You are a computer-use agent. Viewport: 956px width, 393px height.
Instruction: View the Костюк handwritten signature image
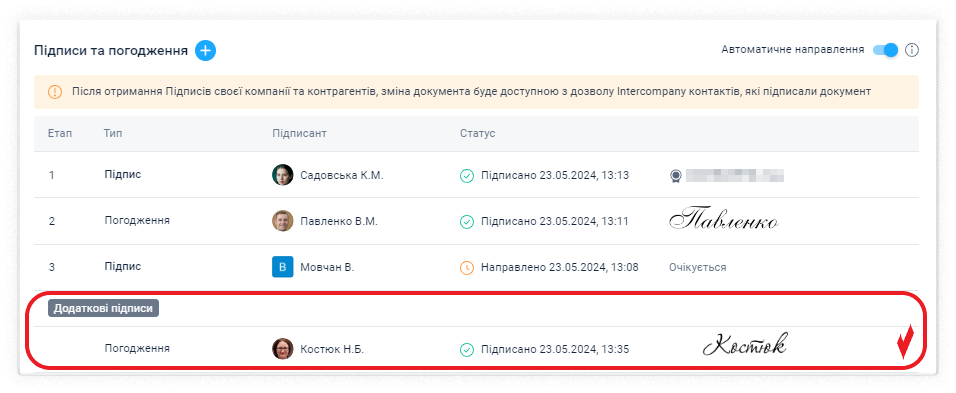pyautogui.click(x=744, y=345)
